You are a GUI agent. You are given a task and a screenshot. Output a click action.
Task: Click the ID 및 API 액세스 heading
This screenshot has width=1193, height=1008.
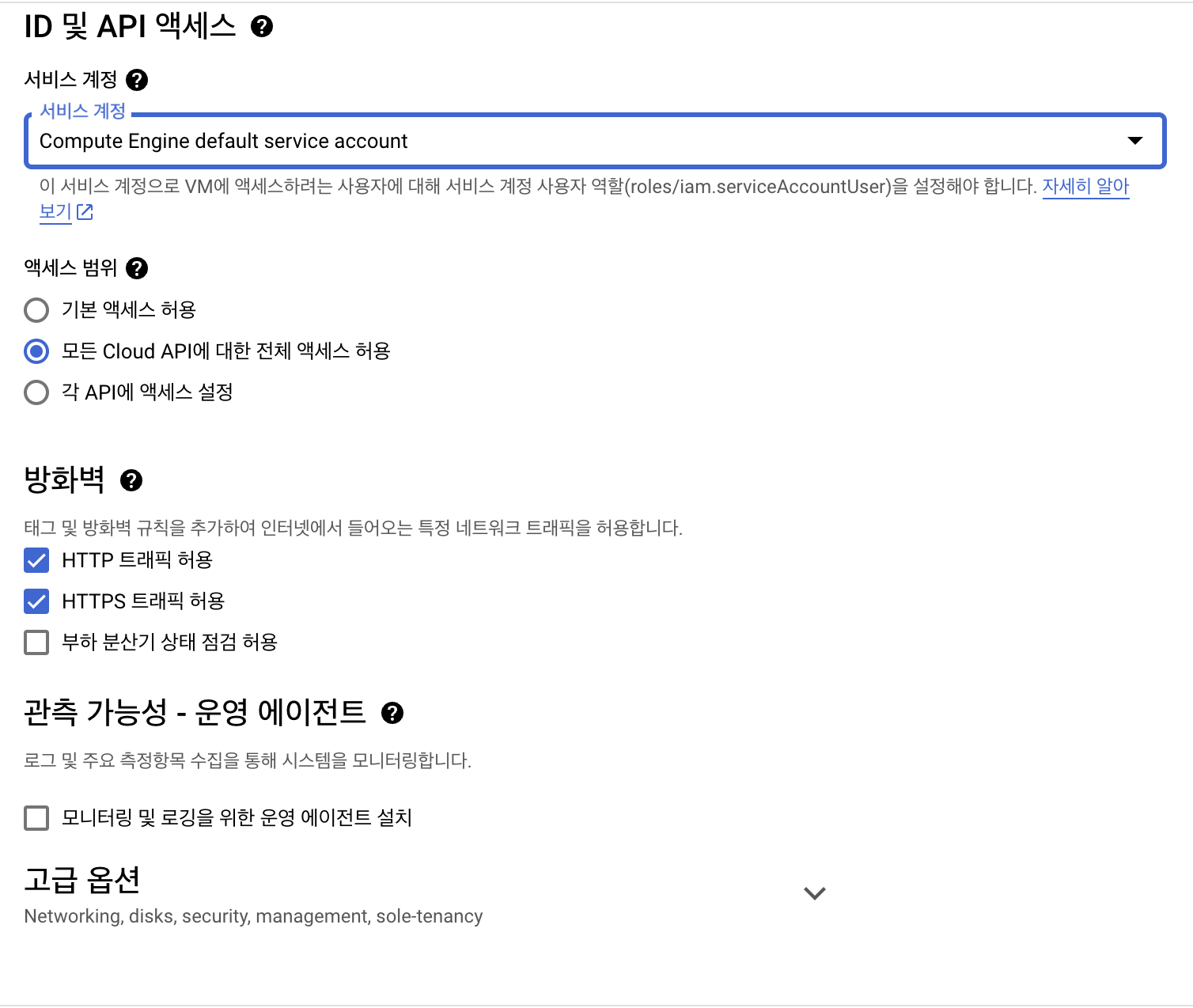(130, 27)
